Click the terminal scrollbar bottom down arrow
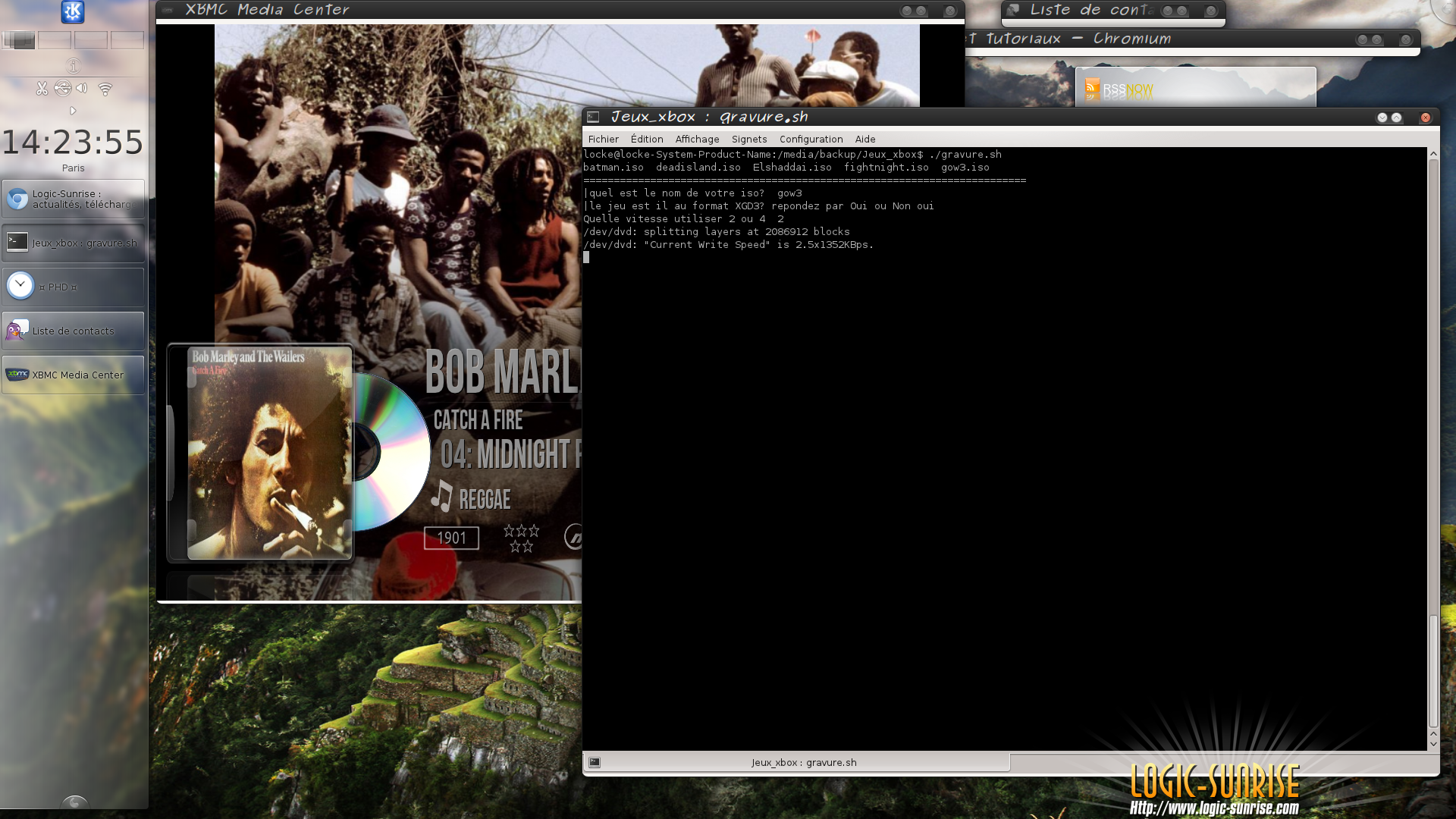1456x819 pixels. [1433, 744]
